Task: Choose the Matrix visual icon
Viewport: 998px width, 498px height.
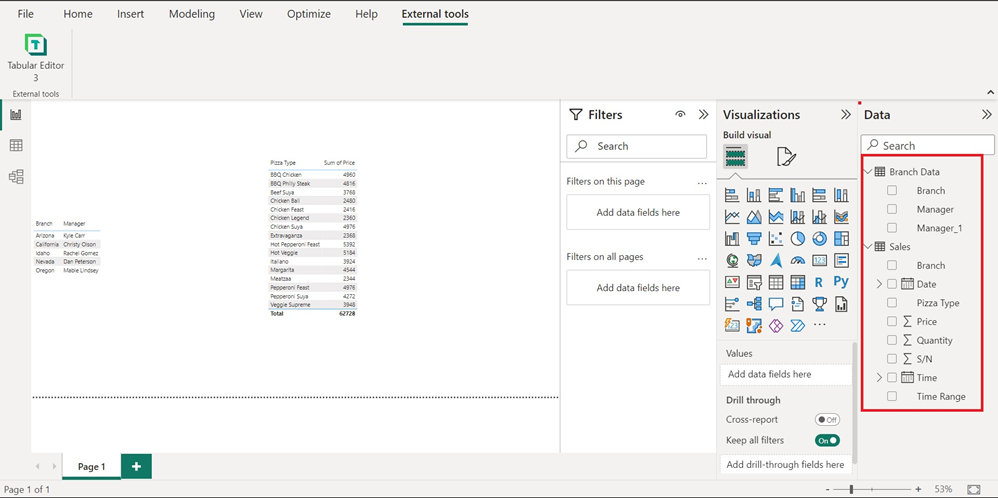Action: (798, 281)
